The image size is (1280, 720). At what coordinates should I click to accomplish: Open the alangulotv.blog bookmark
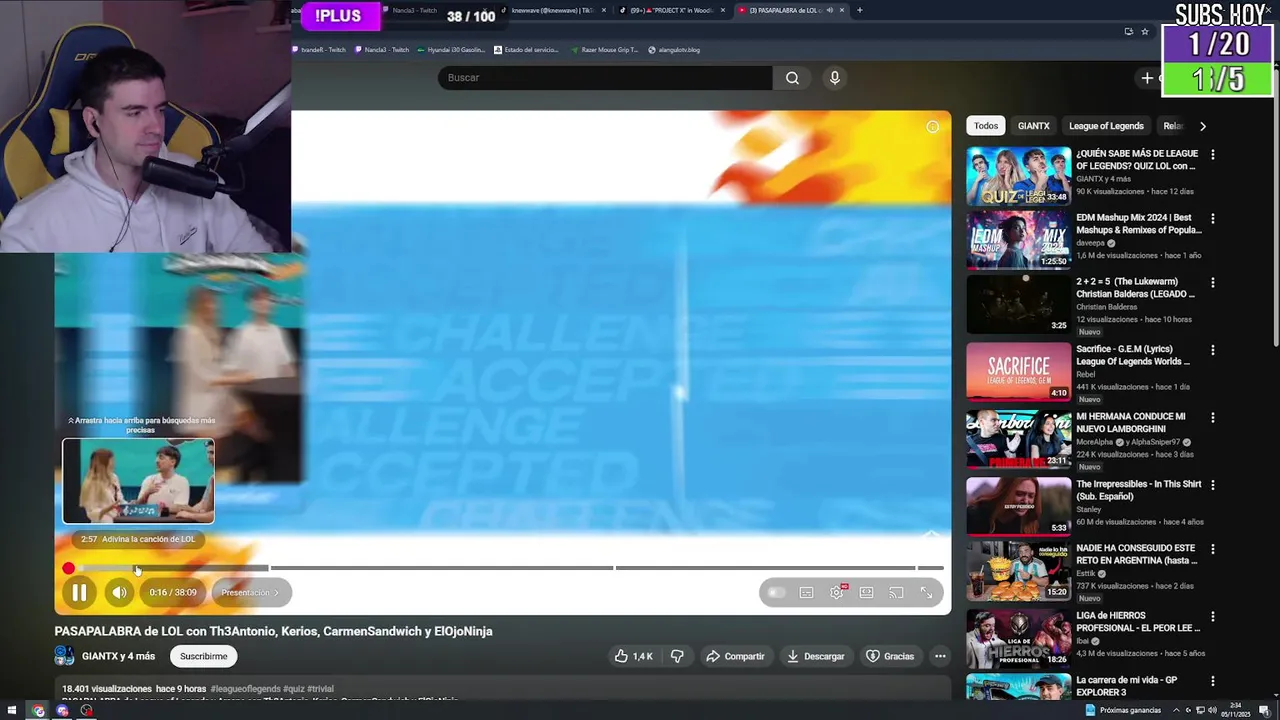coord(674,49)
